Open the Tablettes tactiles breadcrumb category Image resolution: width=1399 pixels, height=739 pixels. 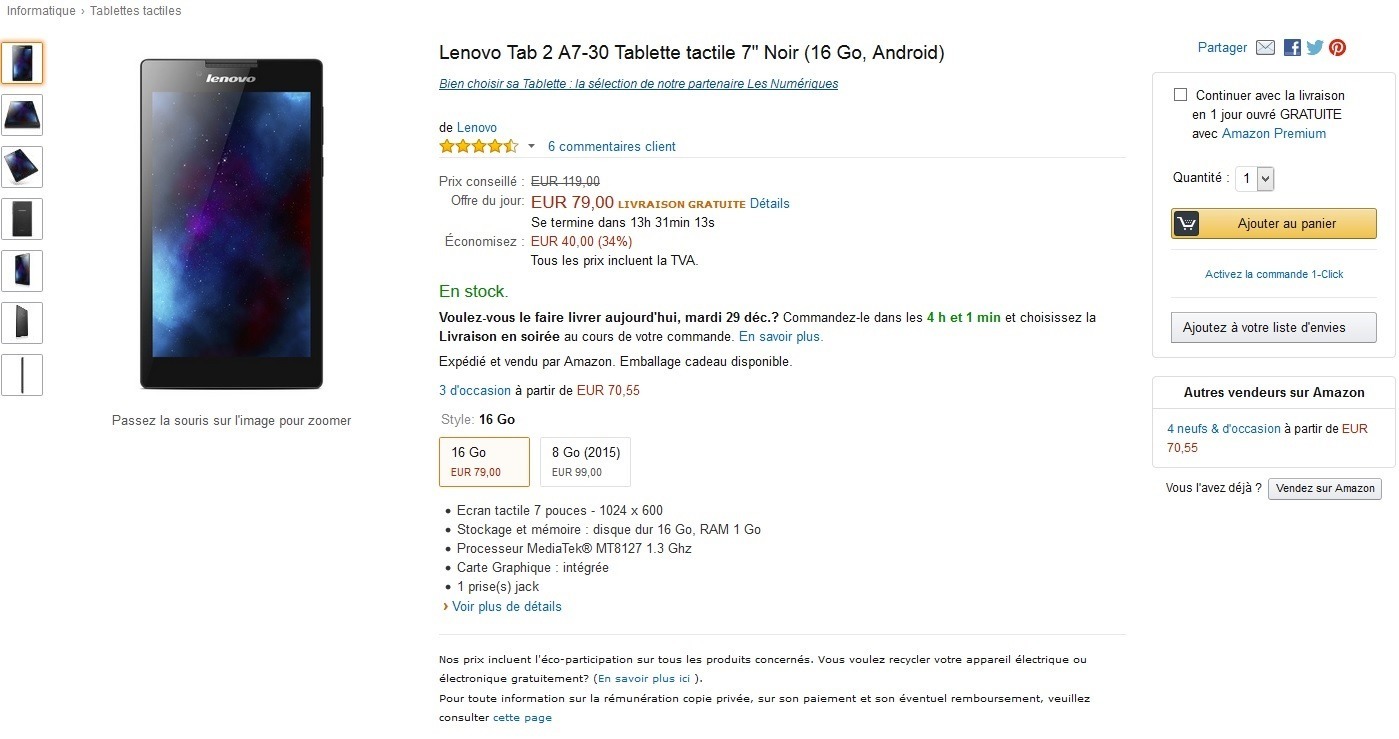tap(135, 10)
